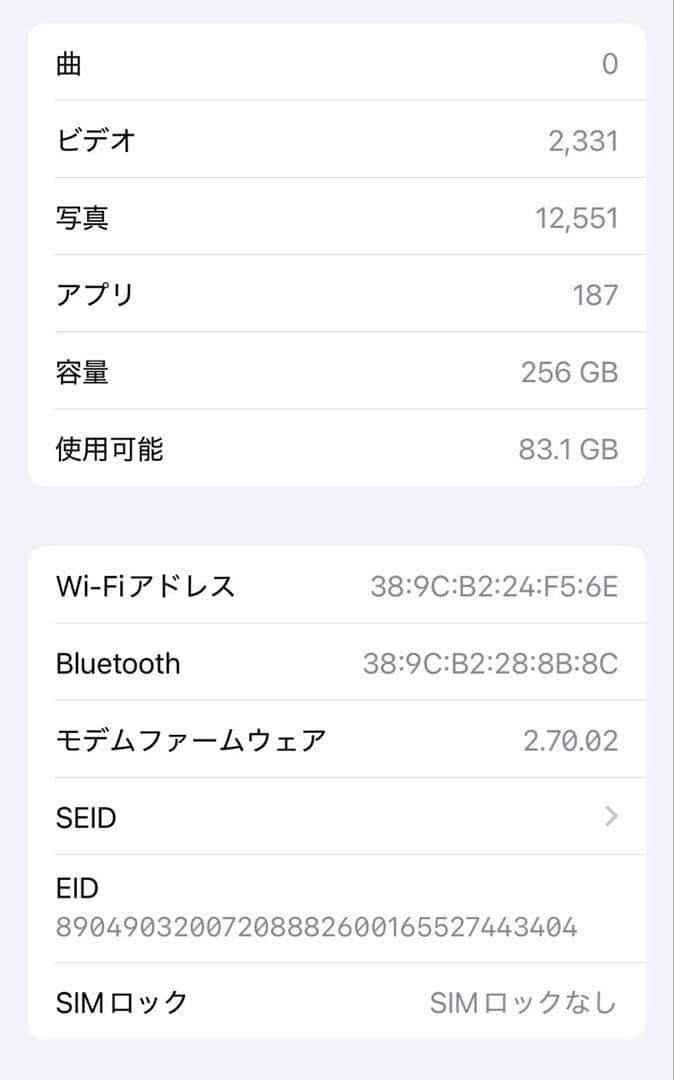This screenshot has height=1080, width=674.
Task: Select the モデムファームウェア row
Action: 337,740
